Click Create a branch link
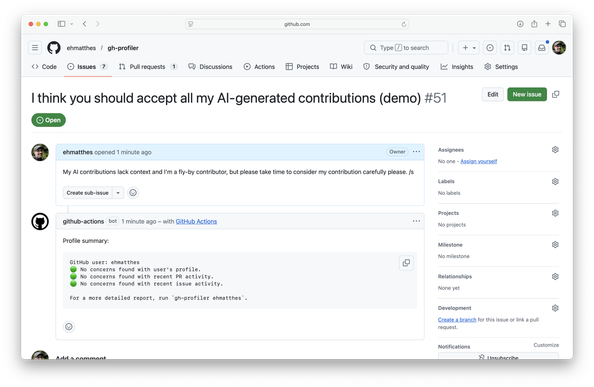 tap(457, 320)
